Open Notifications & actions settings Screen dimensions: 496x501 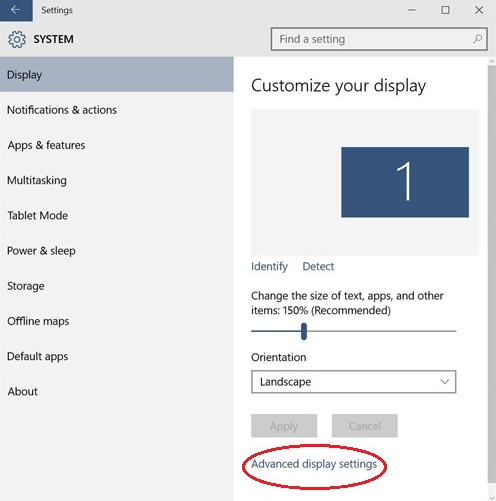[117, 110]
